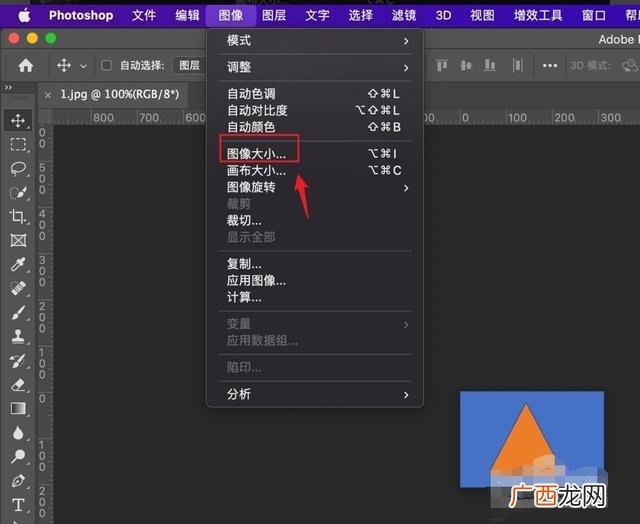Select the Eyedropper tool

[18, 264]
